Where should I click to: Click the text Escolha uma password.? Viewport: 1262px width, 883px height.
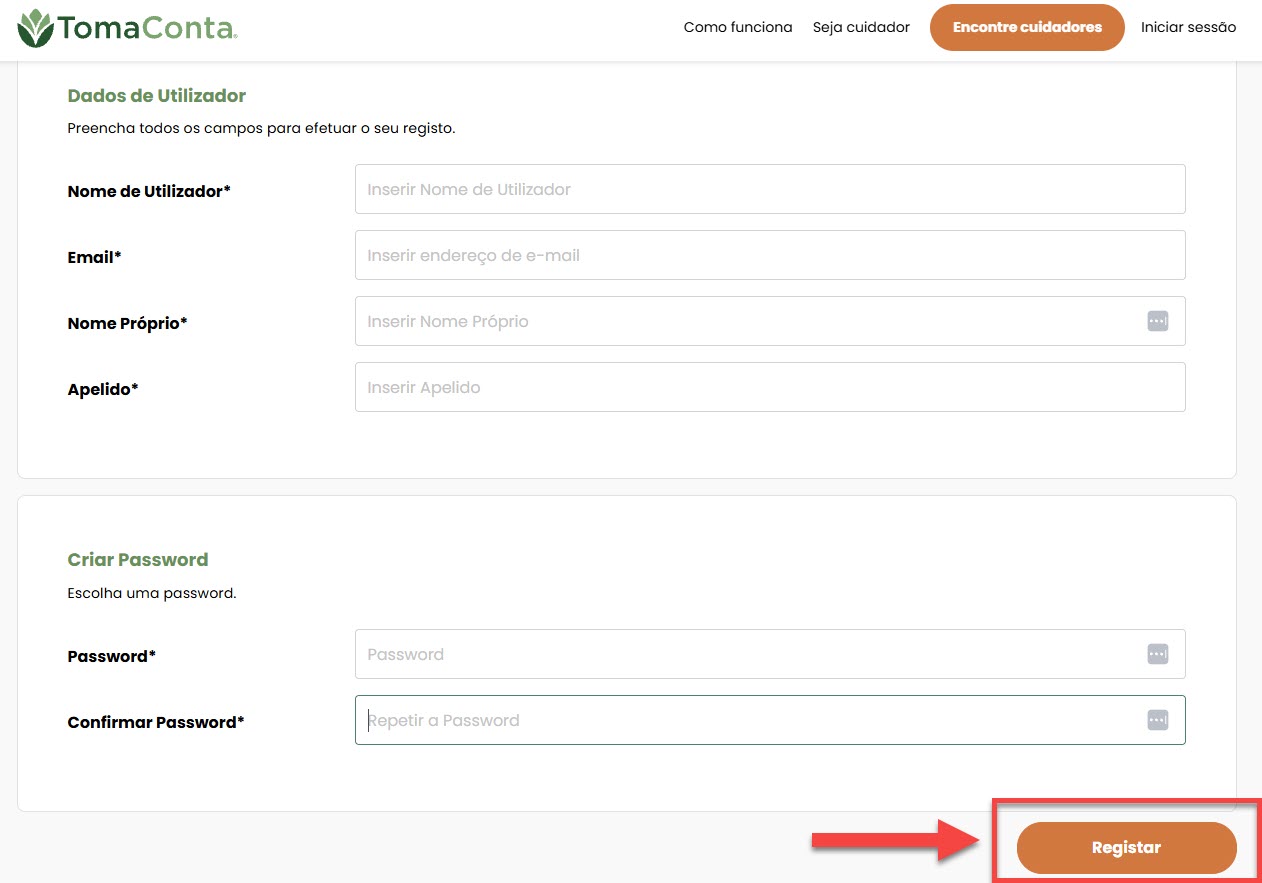[152, 593]
